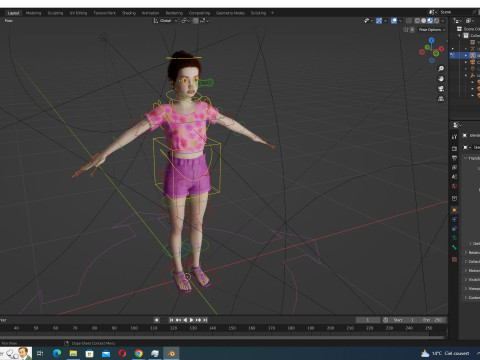Open the World properties tab
This screenshot has height=360, width=480.
[454, 186]
